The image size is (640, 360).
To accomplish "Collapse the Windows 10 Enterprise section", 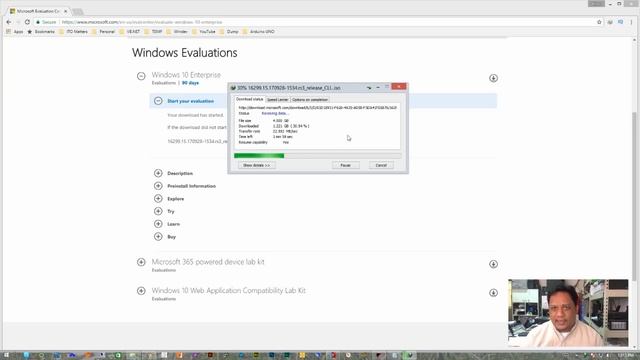I will [x=141, y=76].
